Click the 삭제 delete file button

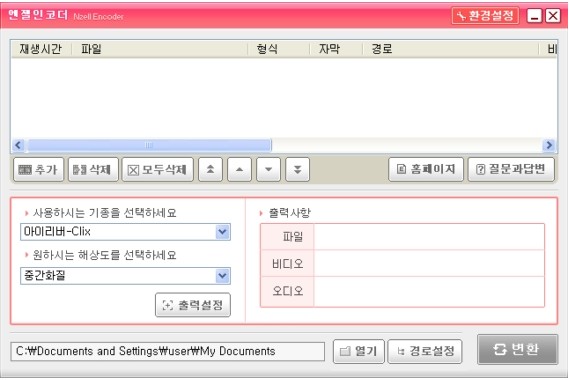pyautogui.click(x=93, y=169)
